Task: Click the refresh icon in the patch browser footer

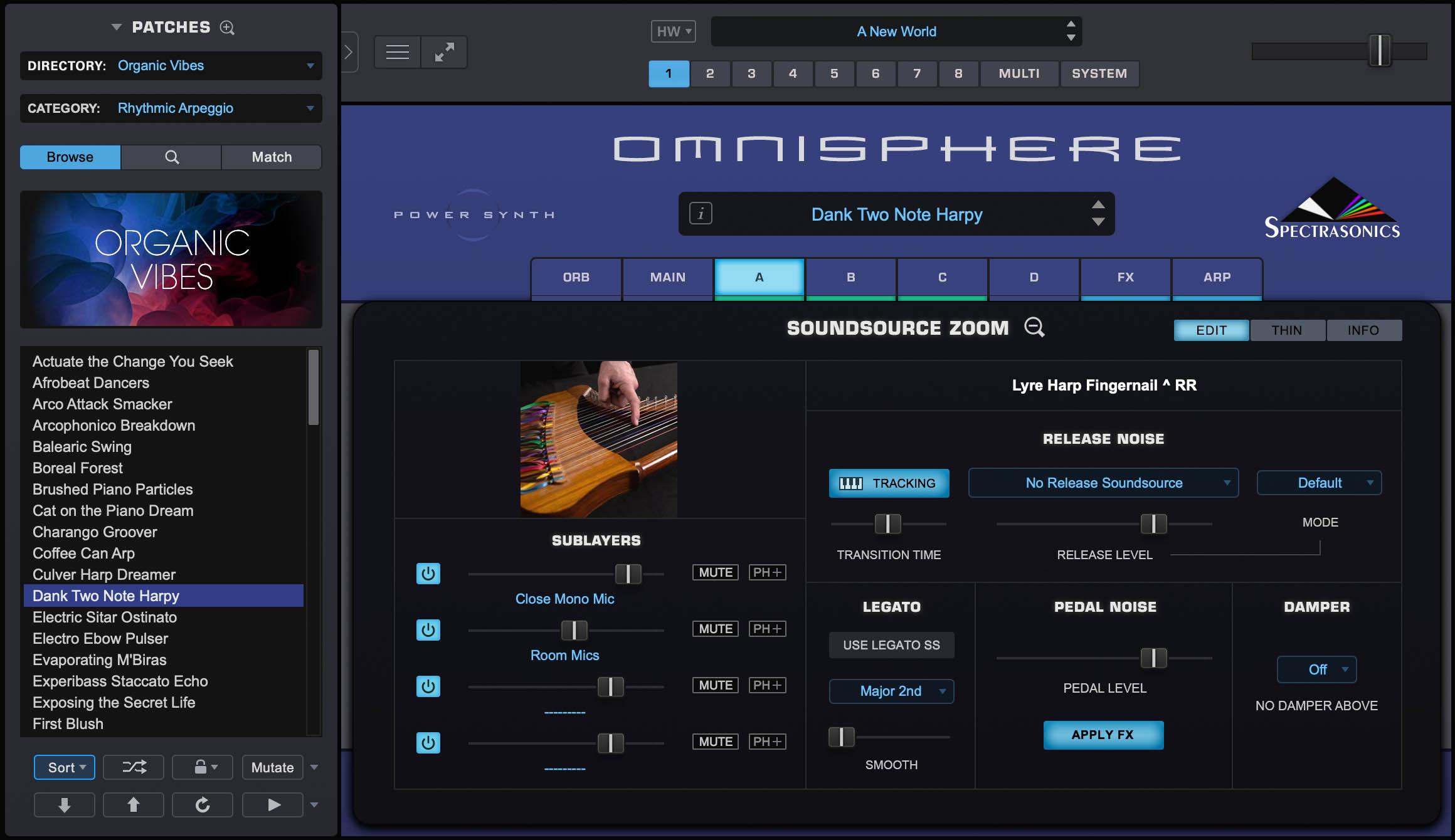Action: pos(202,805)
